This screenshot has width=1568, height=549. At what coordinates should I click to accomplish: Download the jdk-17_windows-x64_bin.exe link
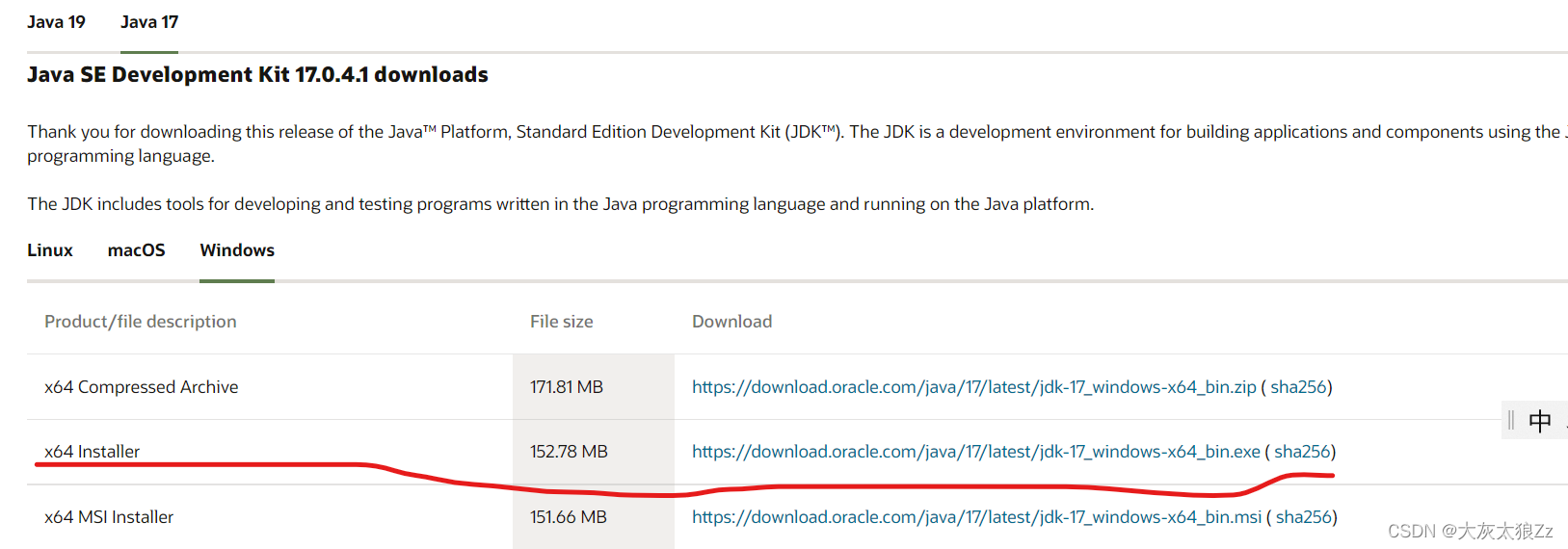click(x=976, y=452)
